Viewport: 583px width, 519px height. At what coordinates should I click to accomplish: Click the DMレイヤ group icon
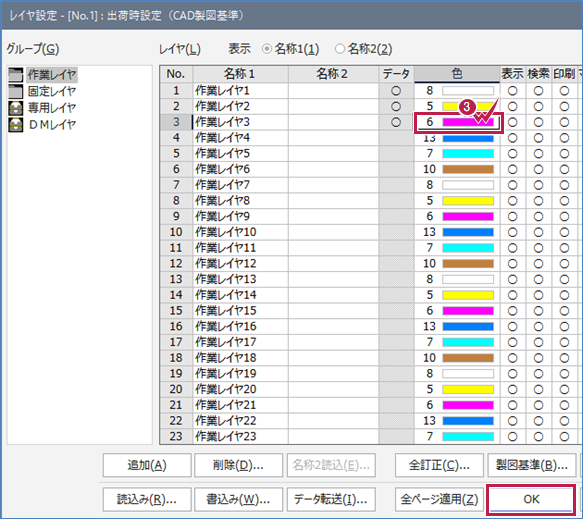pyautogui.click(x=16, y=125)
